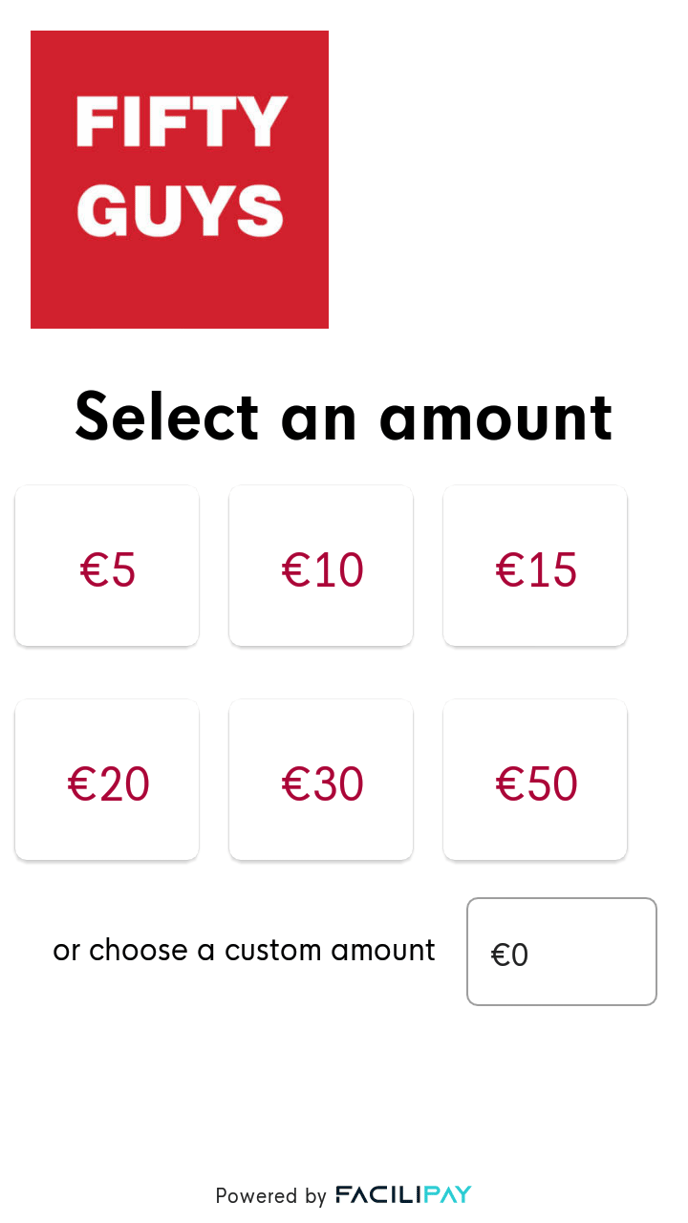
Task: Click the Fifty Guys red logo
Action: point(179,179)
